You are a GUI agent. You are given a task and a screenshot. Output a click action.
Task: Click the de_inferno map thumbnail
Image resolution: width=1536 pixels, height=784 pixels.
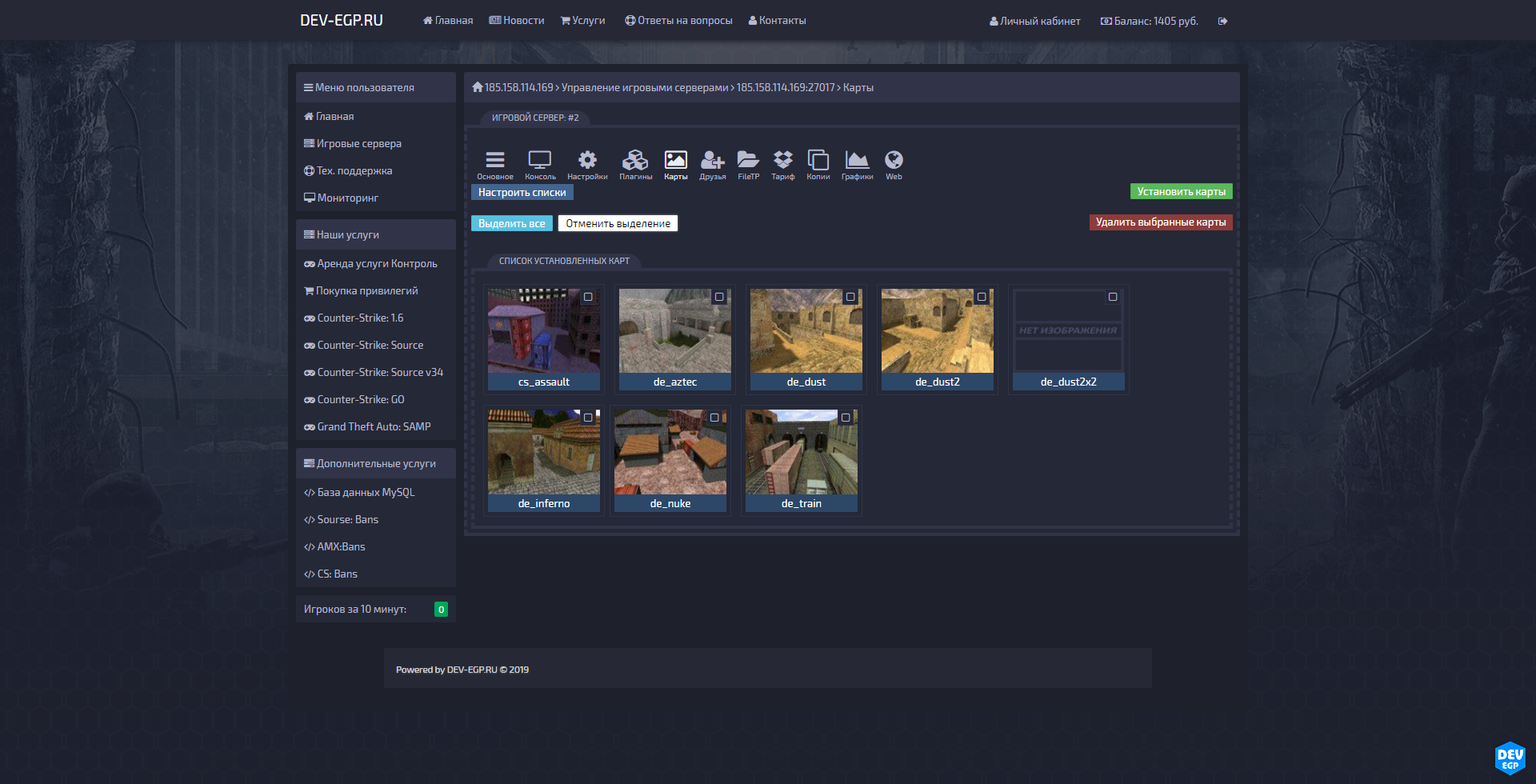pos(544,452)
